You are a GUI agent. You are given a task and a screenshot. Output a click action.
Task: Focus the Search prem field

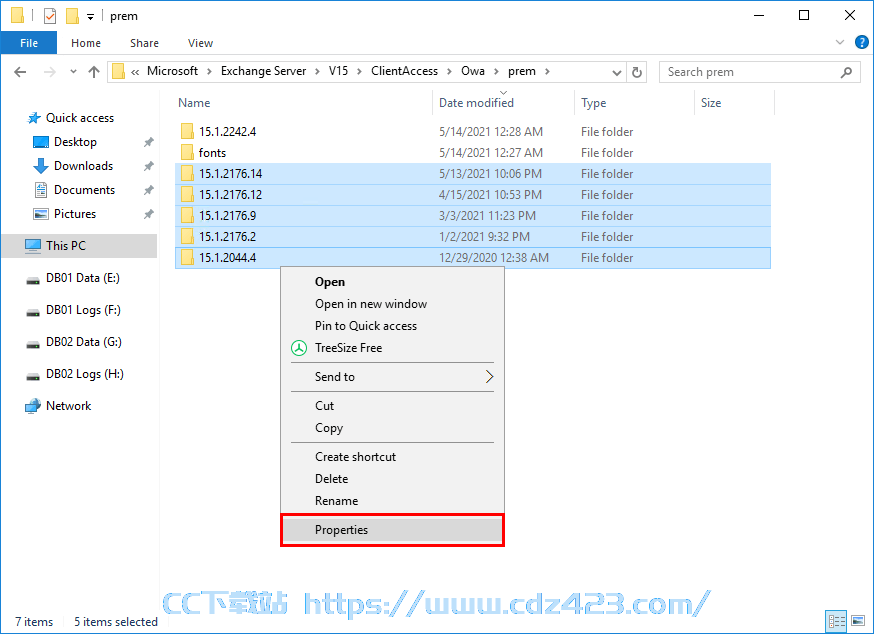click(x=760, y=72)
